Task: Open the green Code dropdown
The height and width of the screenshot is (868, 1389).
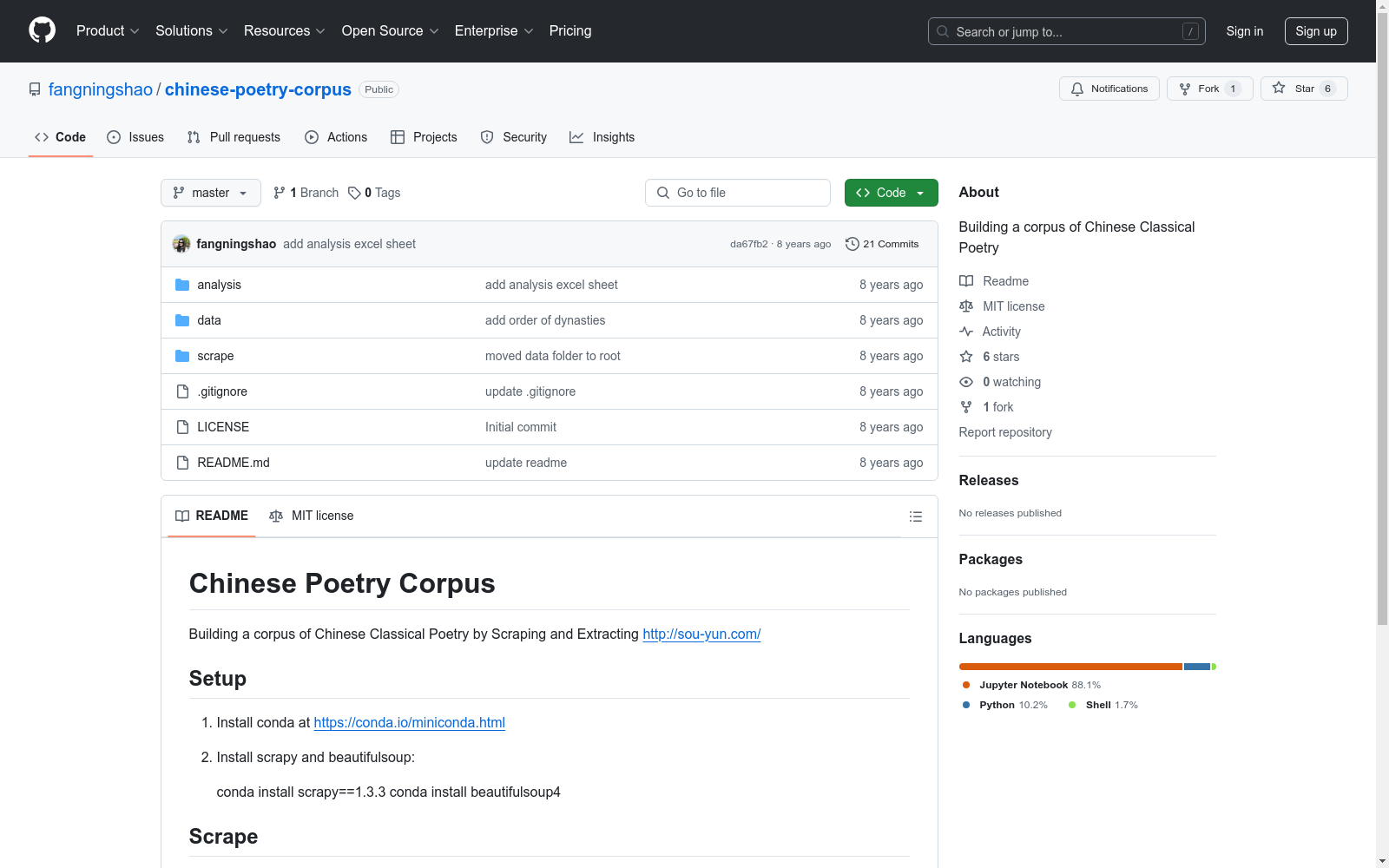Action: pyautogui.click(x=891, y=193)
